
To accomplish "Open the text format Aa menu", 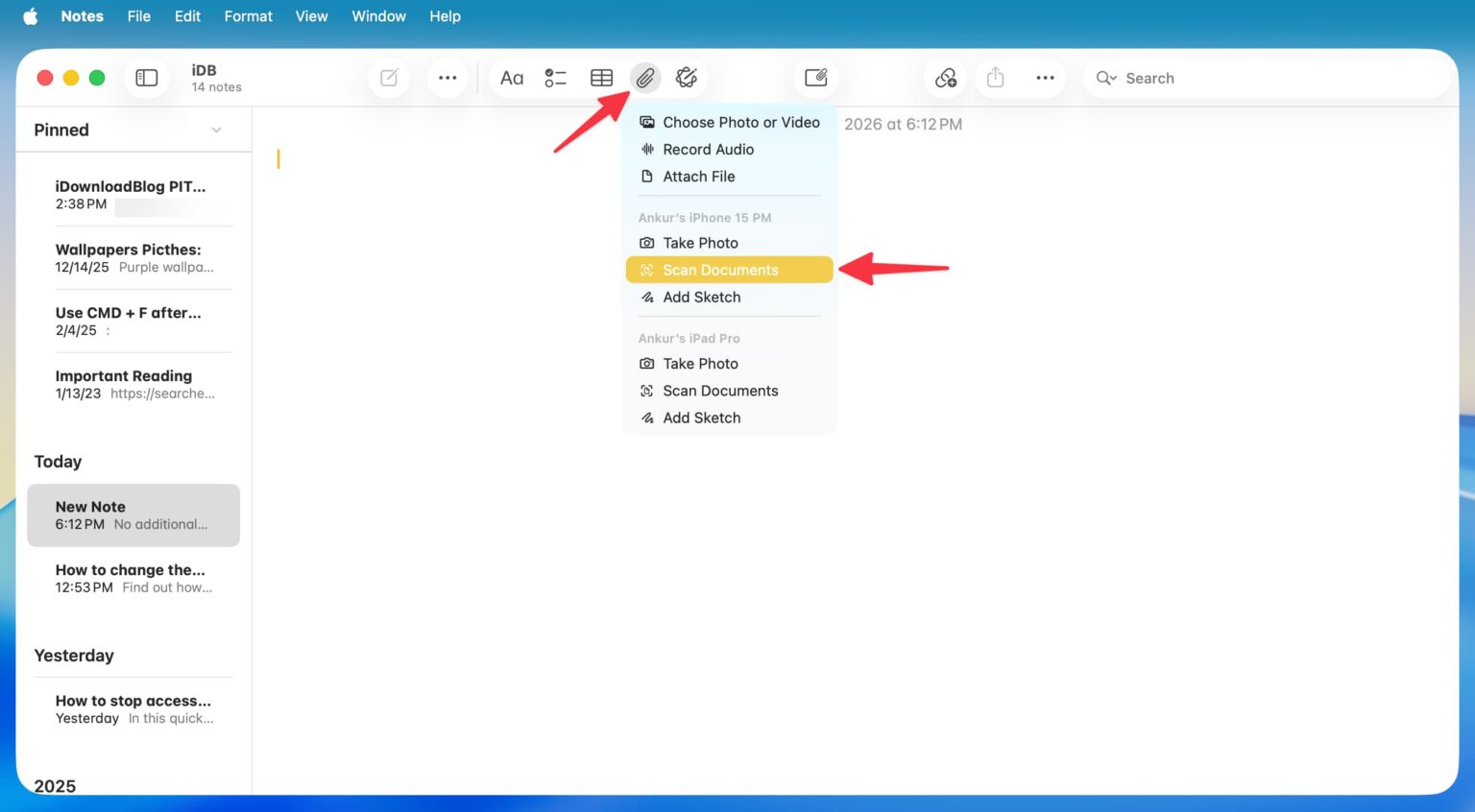I will coord(512,78).
